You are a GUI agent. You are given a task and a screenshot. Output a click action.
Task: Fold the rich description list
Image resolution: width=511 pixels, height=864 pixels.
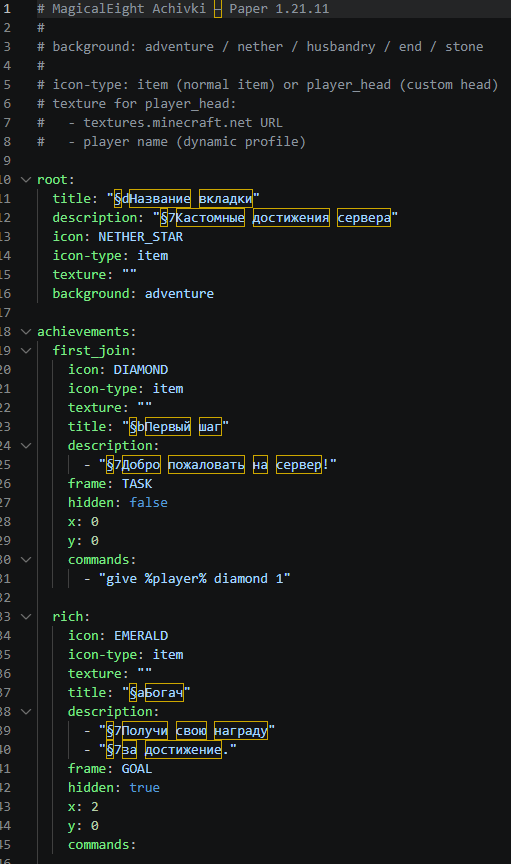pos(26,711)
